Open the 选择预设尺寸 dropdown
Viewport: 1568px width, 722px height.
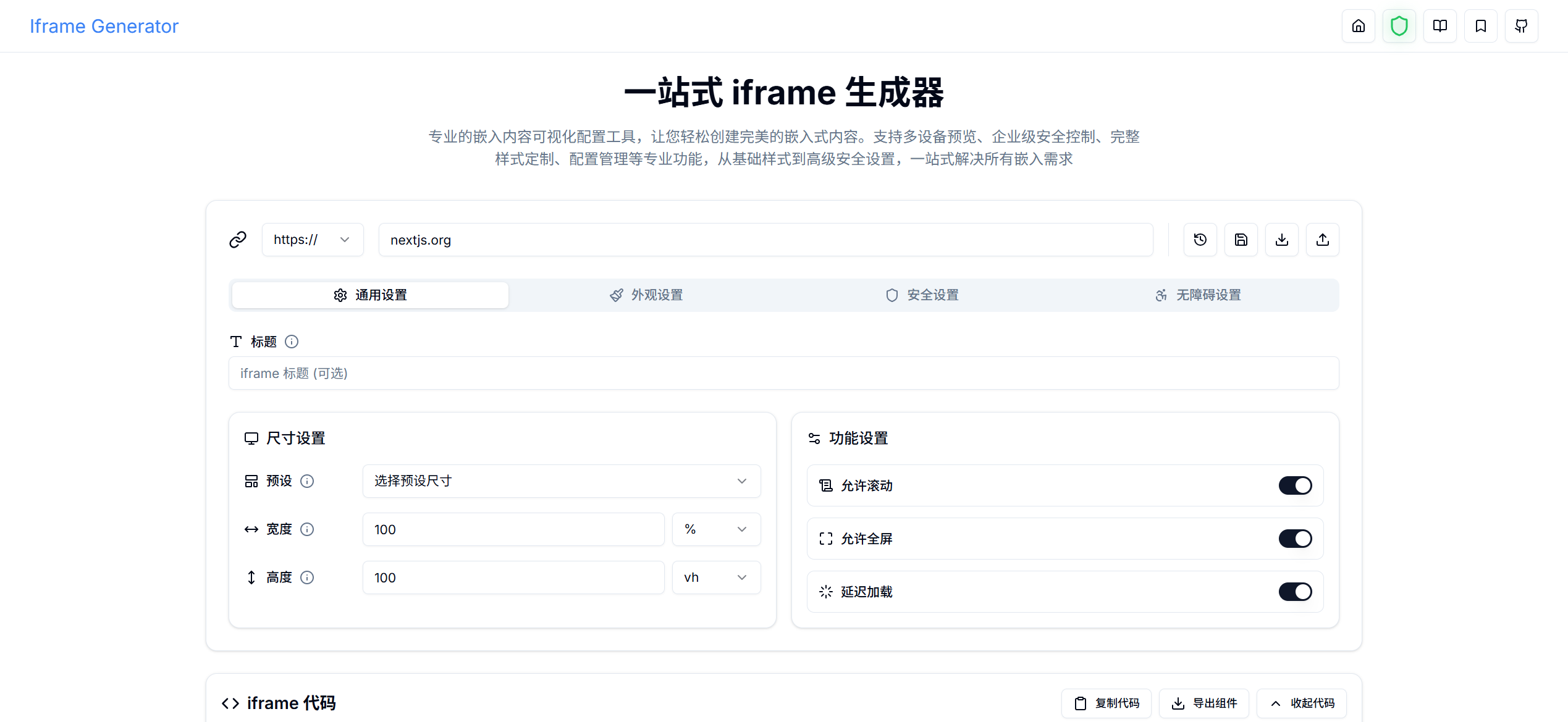click(561, 481)
